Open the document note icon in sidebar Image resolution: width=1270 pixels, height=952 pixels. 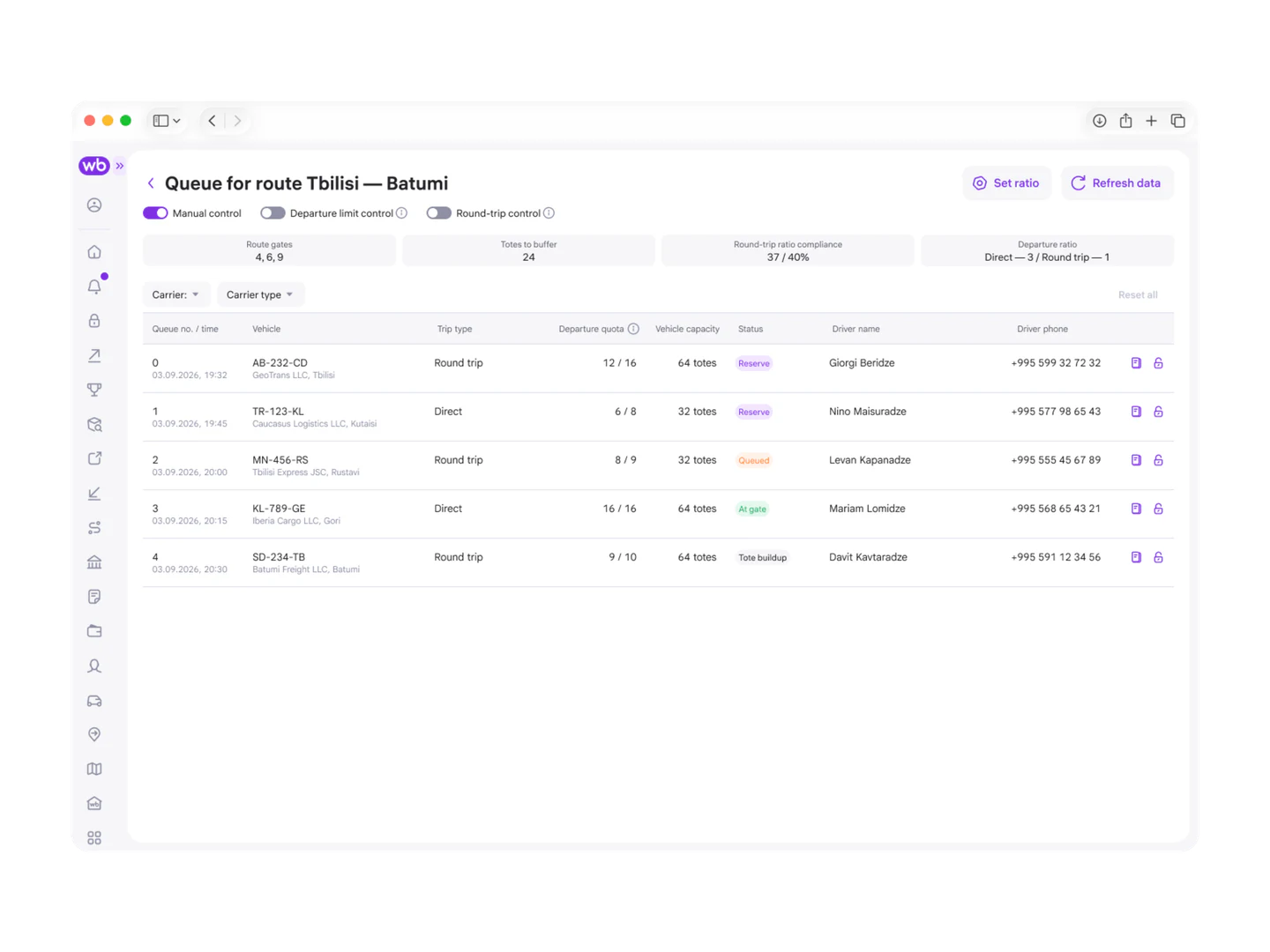pos(94,597)
